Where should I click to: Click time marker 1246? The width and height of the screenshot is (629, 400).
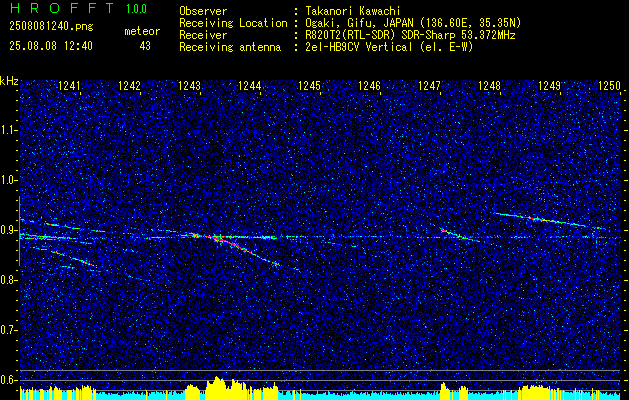point(369,86)
